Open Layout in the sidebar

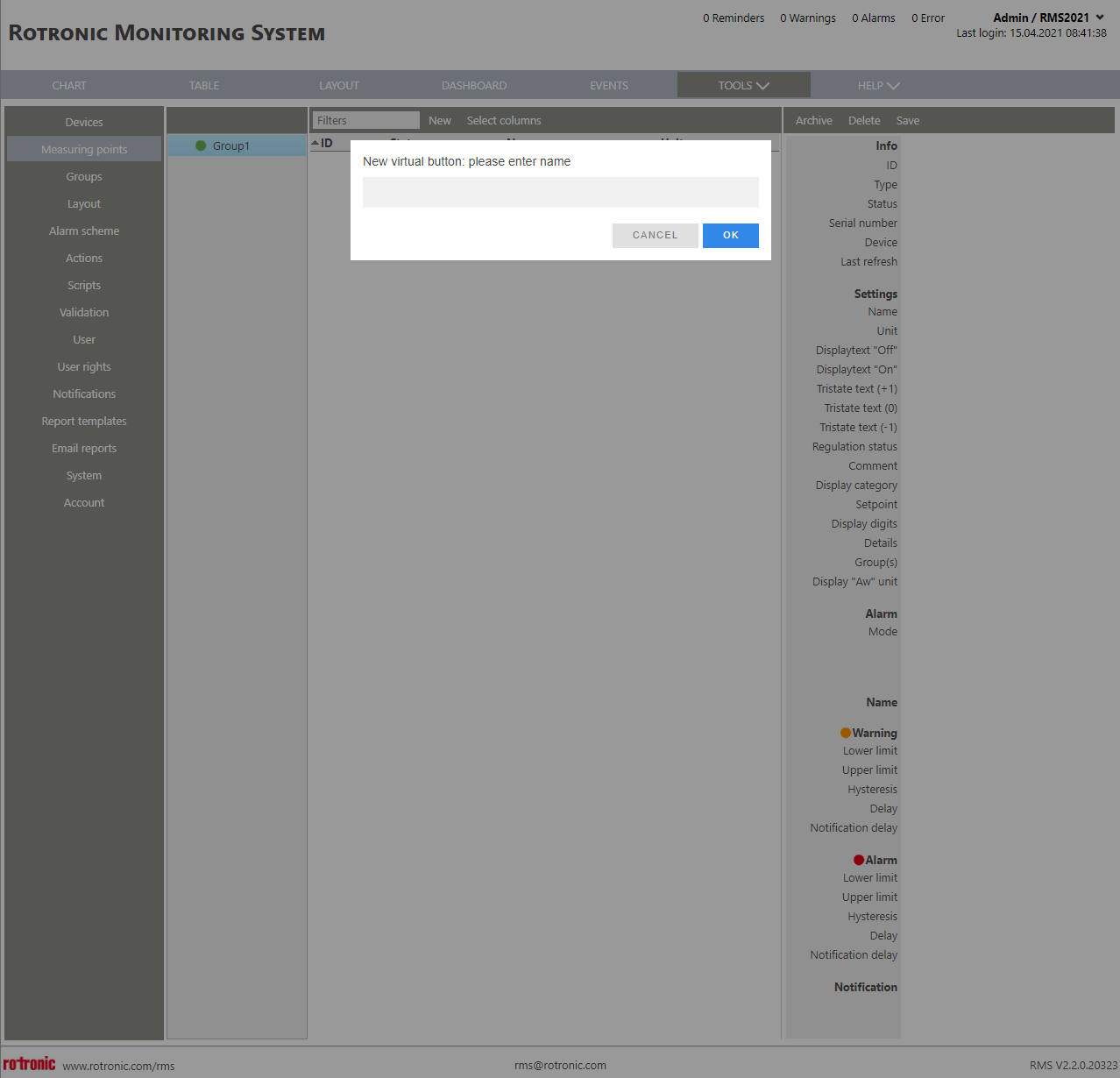tap(84, 203)
